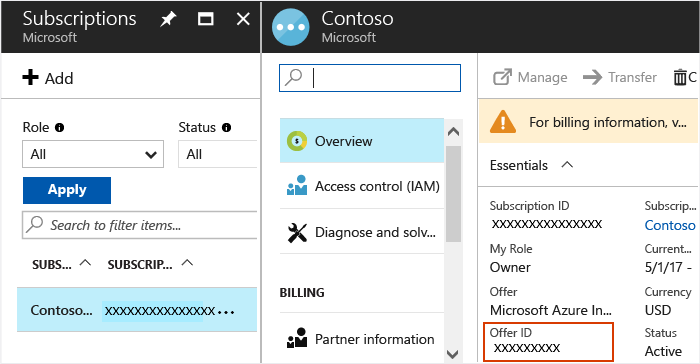Click the magnifier icon in the Contoso search box

point(294,77)
